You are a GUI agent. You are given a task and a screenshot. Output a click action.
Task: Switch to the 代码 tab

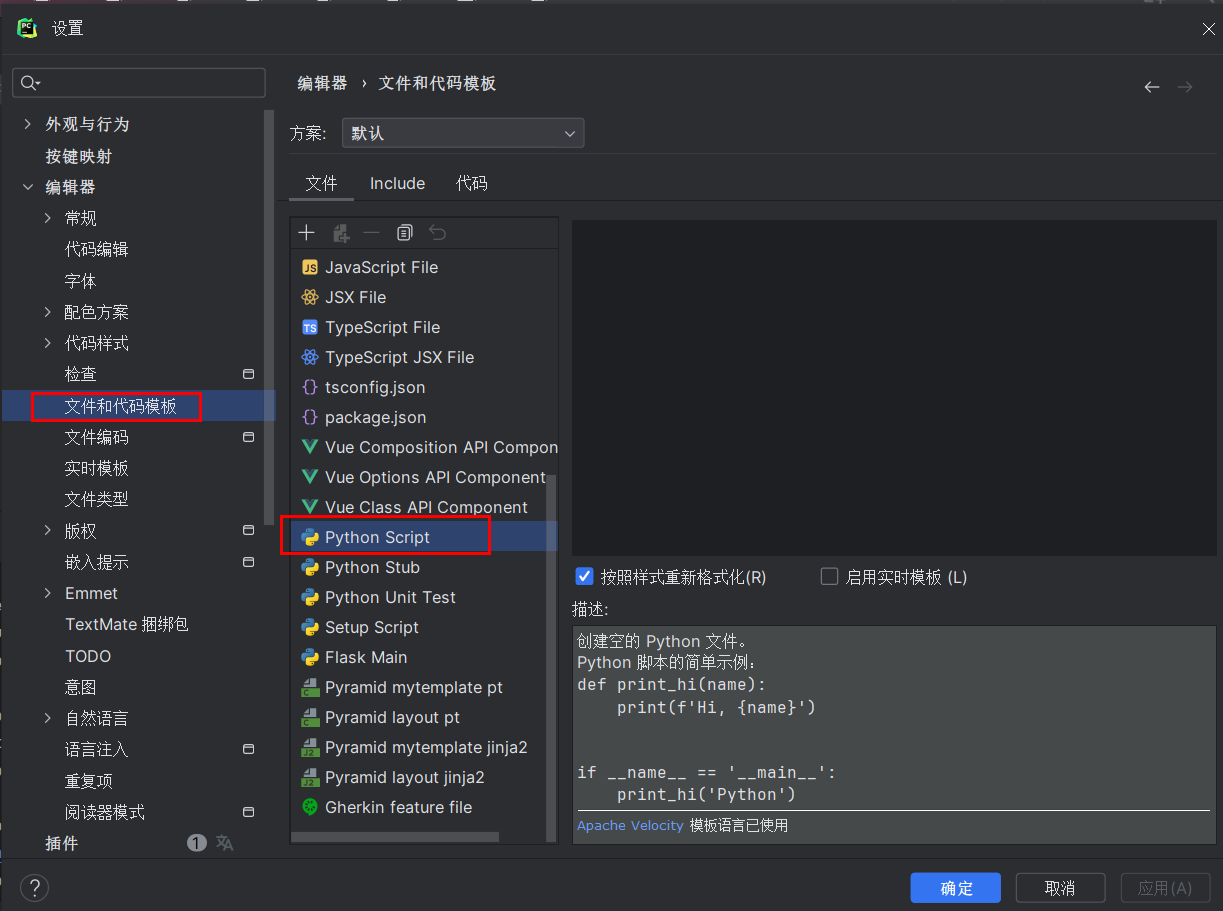coord(472,183)
